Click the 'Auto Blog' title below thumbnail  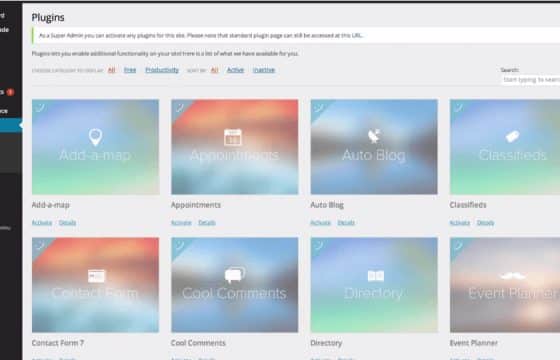(327, 205)
